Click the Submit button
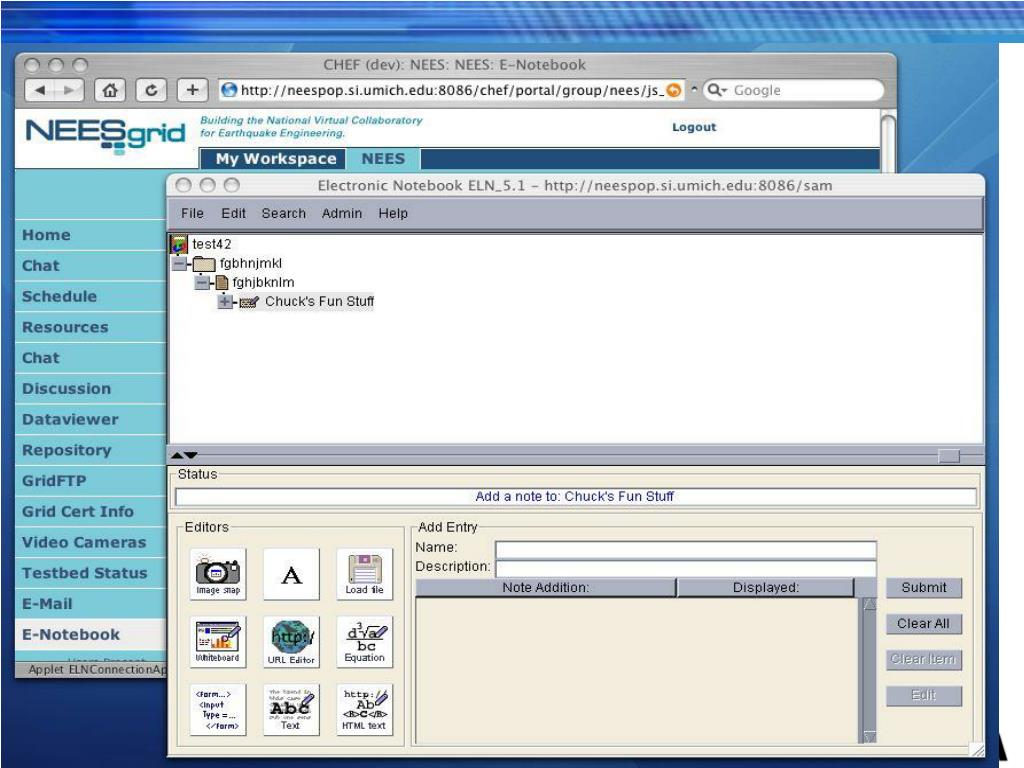 point(923,588)
